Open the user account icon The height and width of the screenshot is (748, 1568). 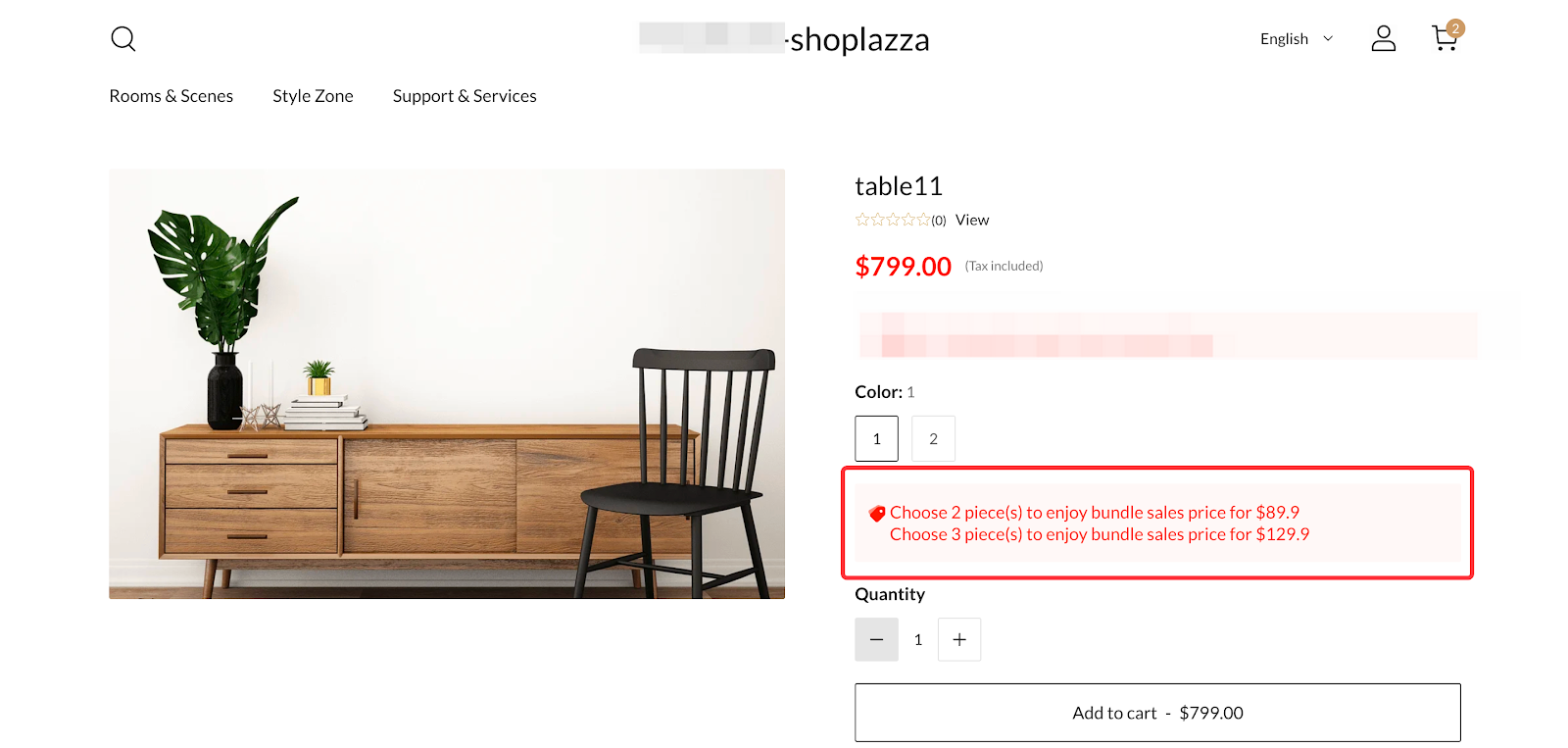pos(1383,38)
